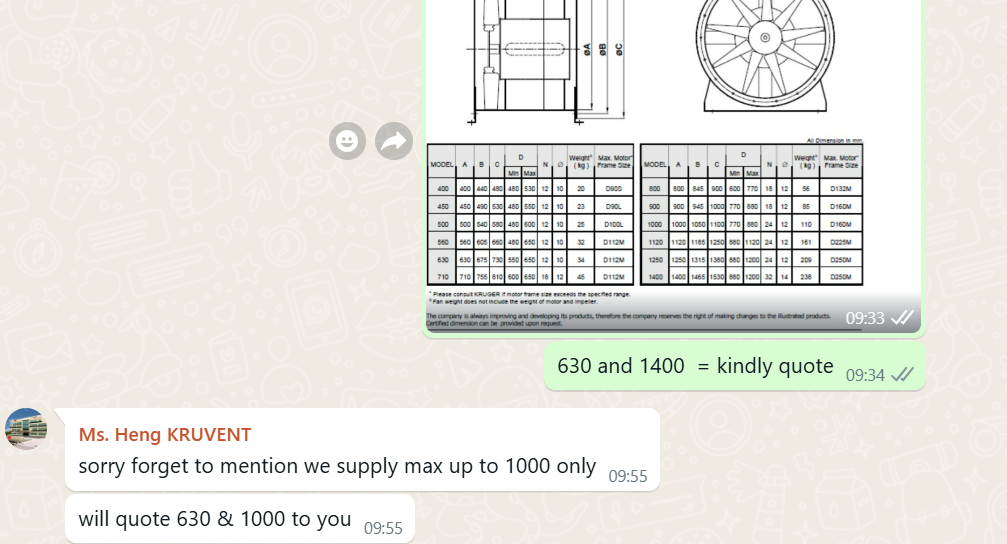The height and width of the screenshot is (544, 1007).
Task: Click the 09:34 timestamp on sent message
Action: click(865, 375)
